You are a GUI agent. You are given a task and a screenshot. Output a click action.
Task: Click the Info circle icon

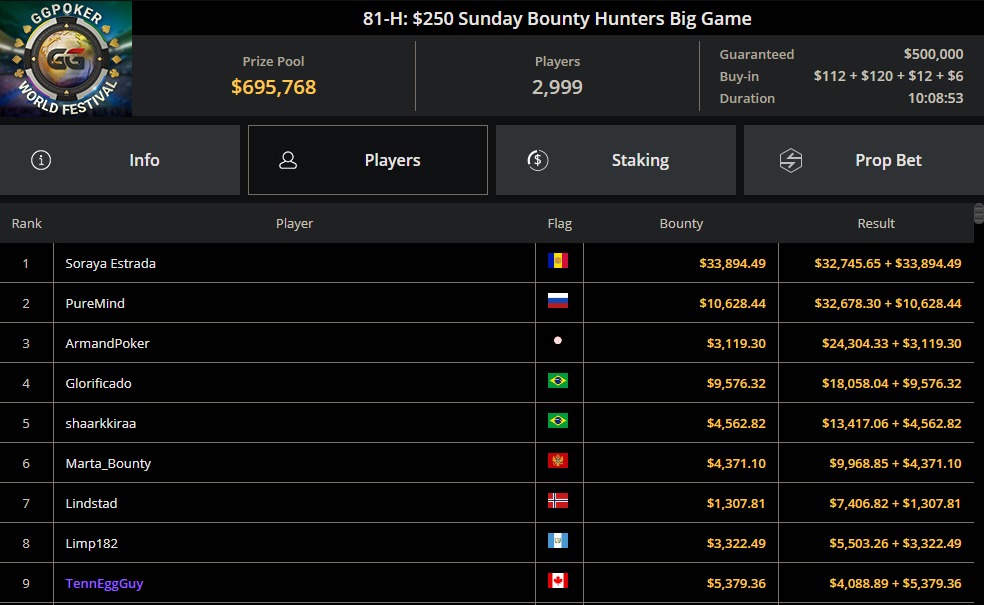(x=41, y=160)
